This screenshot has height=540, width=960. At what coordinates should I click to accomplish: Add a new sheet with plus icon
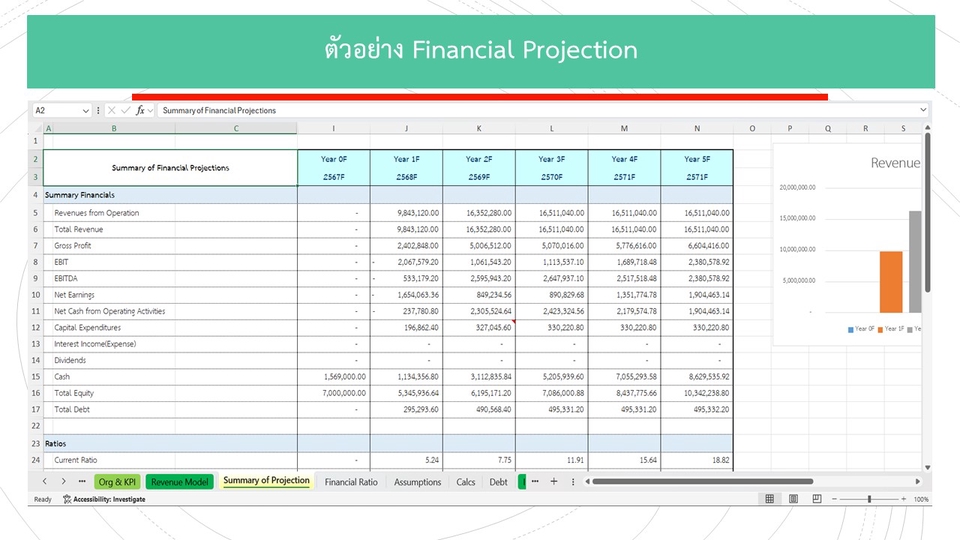tap(553, 481)
